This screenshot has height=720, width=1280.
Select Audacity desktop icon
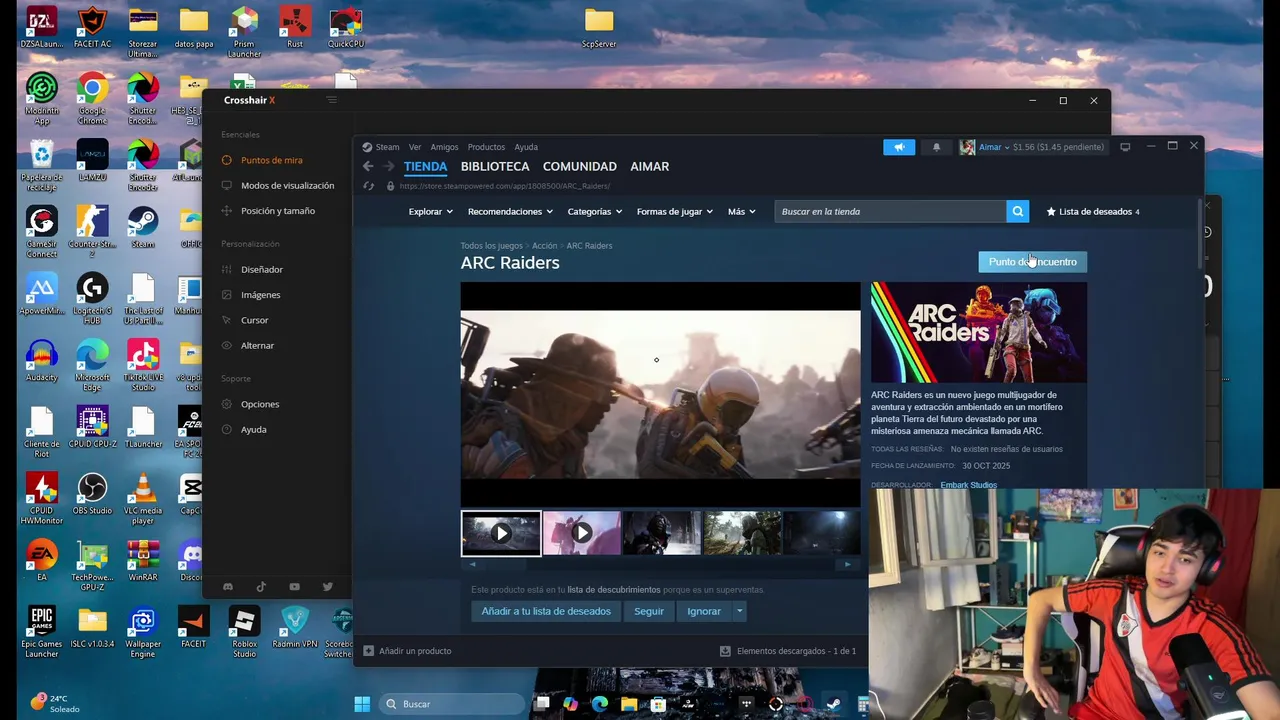click(x=41, y=361)
